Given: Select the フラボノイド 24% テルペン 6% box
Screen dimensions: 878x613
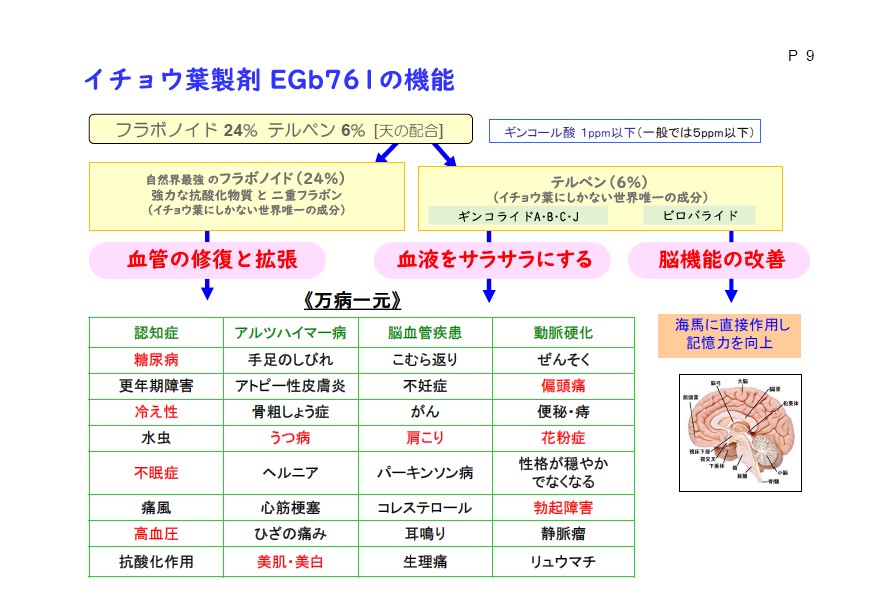Looking at the screenshot, I should click(281, 129).
